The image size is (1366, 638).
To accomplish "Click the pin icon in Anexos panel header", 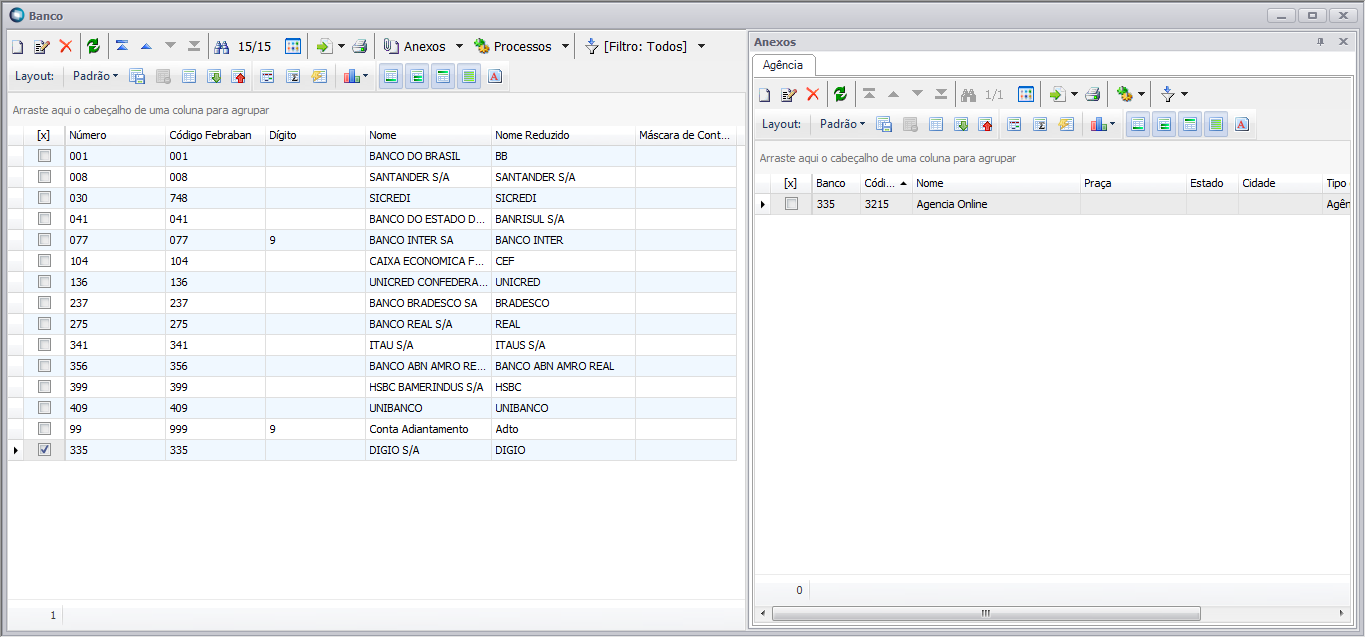I will (x=1320, y=42).
